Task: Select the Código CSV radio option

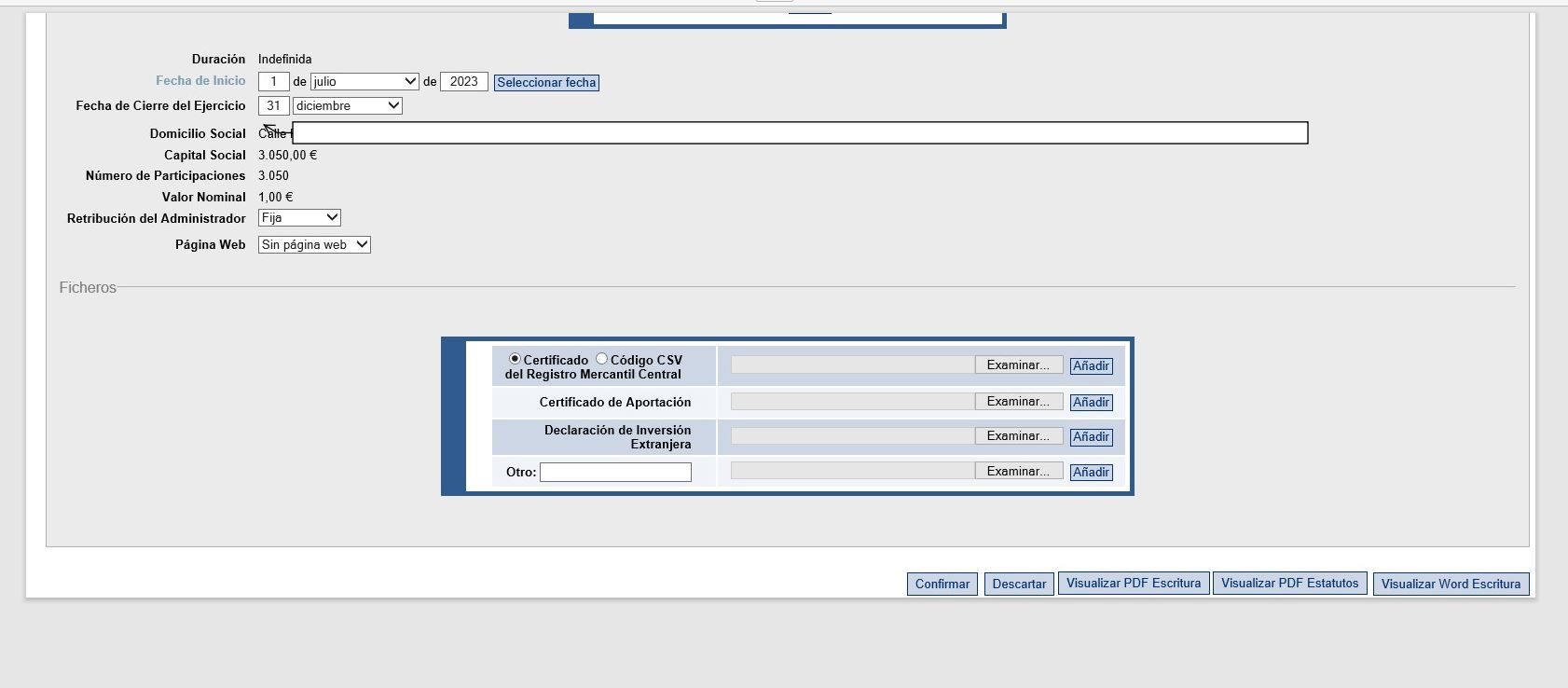Action: 601,359
